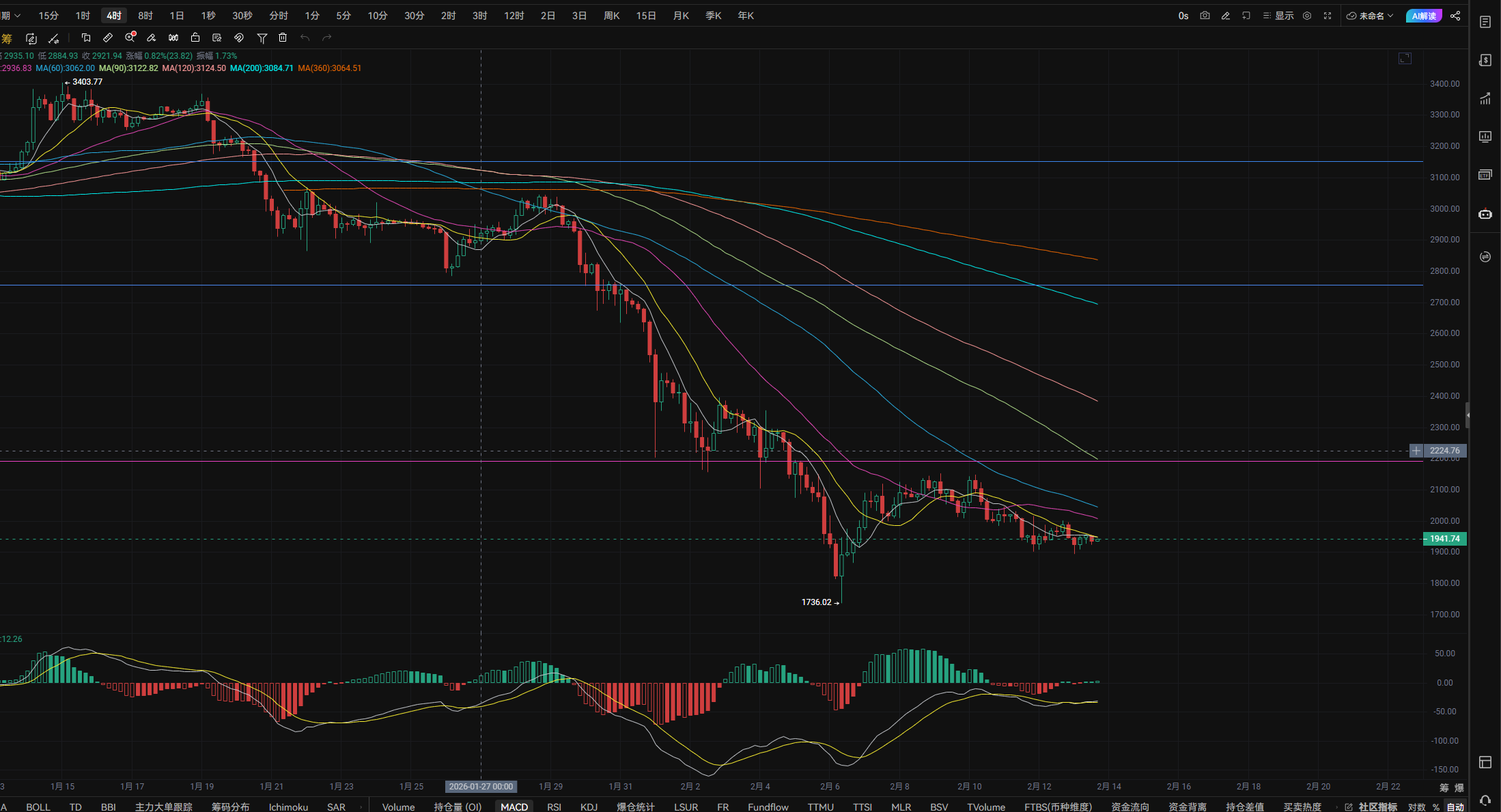Toggle the 自动 auto scale
Viewport: 1501px width, 812px height.
click(1455, 807)
